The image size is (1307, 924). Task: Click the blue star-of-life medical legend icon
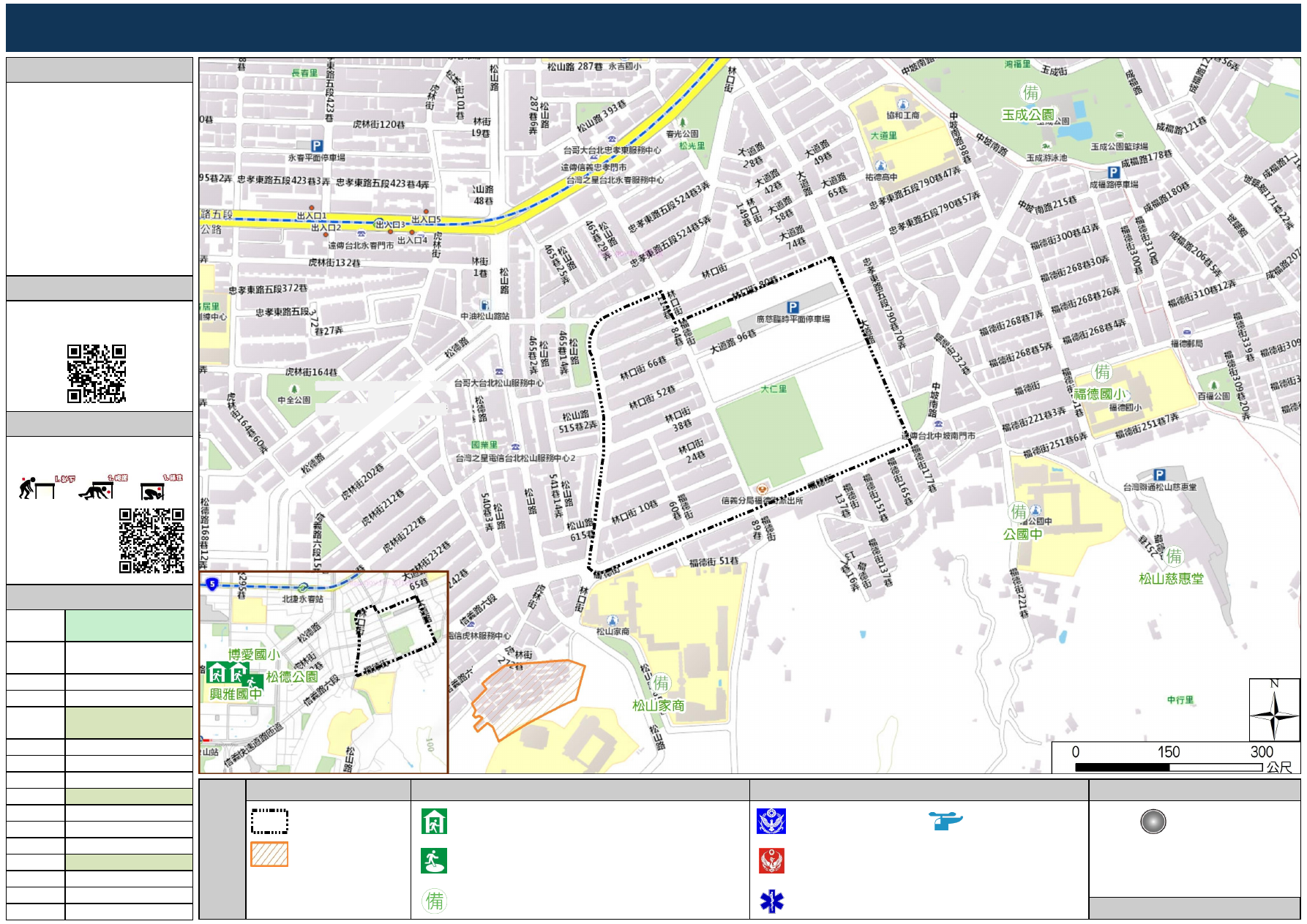point(771,901)
